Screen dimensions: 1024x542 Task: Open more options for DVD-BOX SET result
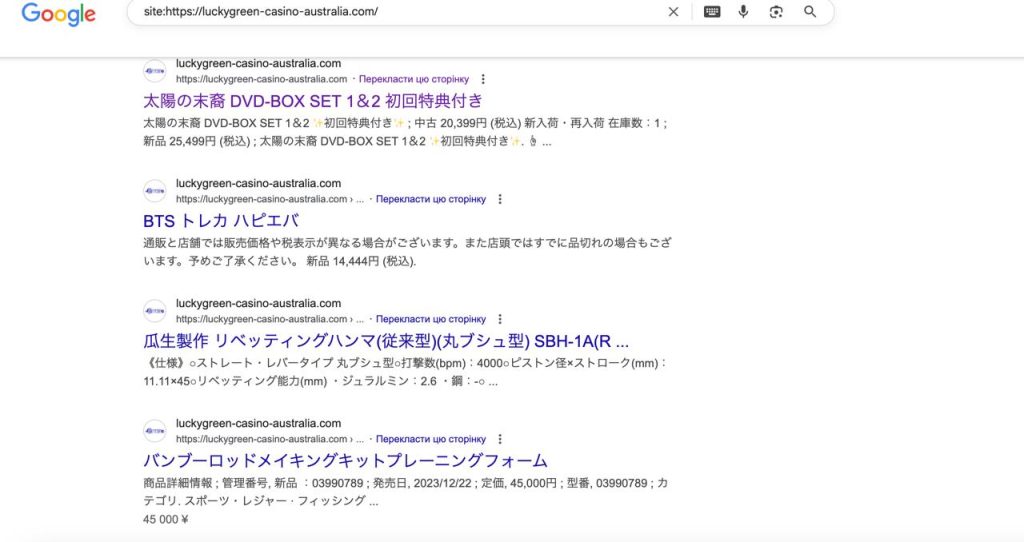(483, 79)
